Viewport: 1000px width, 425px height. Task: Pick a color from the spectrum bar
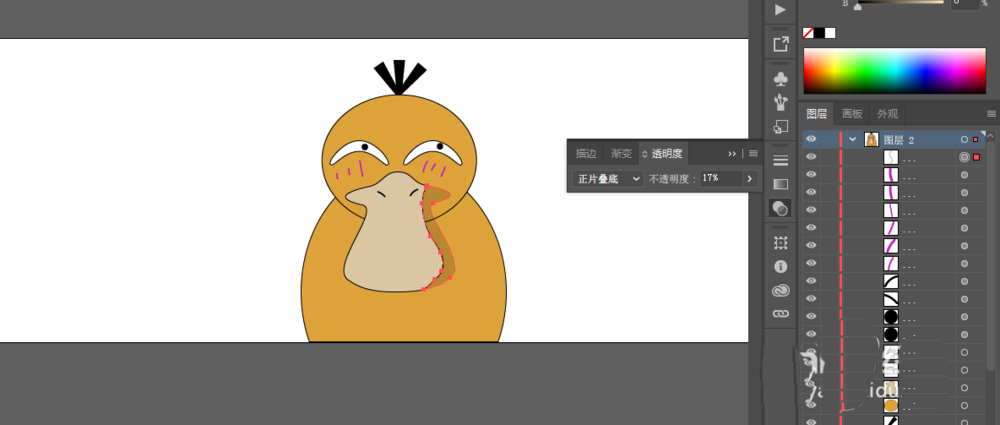894,71
